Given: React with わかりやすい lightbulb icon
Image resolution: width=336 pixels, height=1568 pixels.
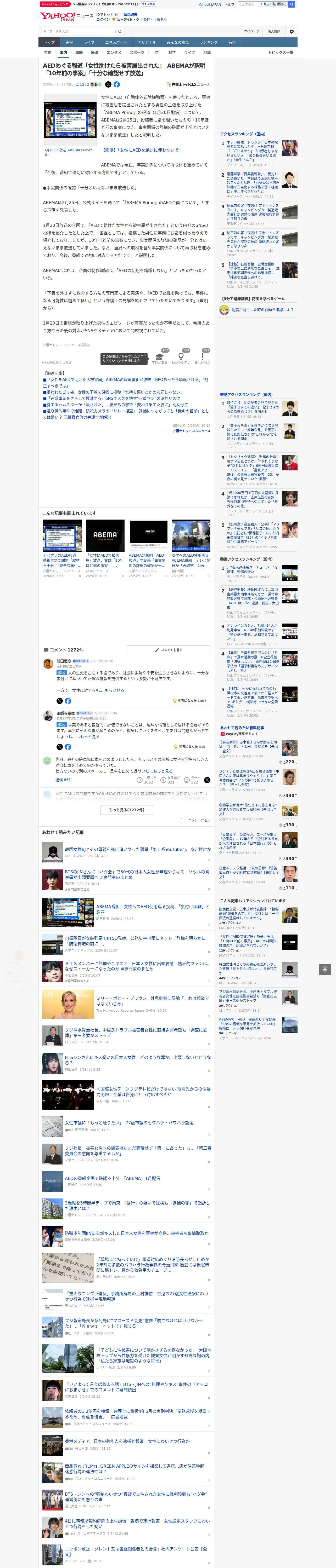Looking at the screenshot, I should [x=181, y=357].
